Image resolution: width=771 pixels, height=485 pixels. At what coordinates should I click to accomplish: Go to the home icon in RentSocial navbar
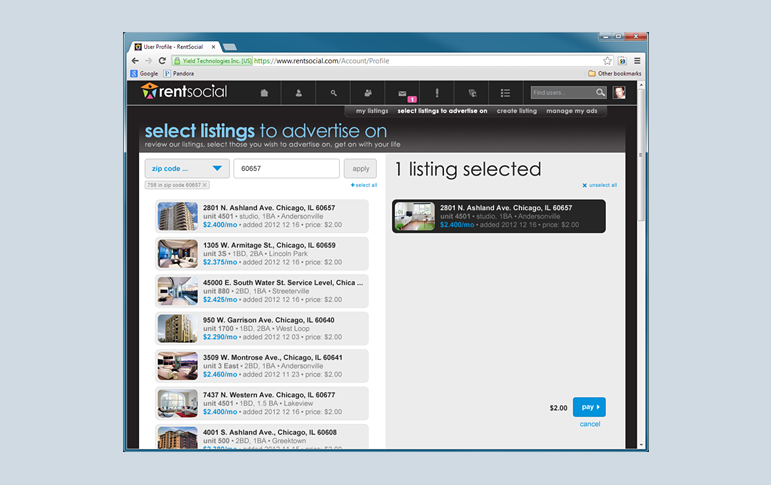(x=264, y=93)
